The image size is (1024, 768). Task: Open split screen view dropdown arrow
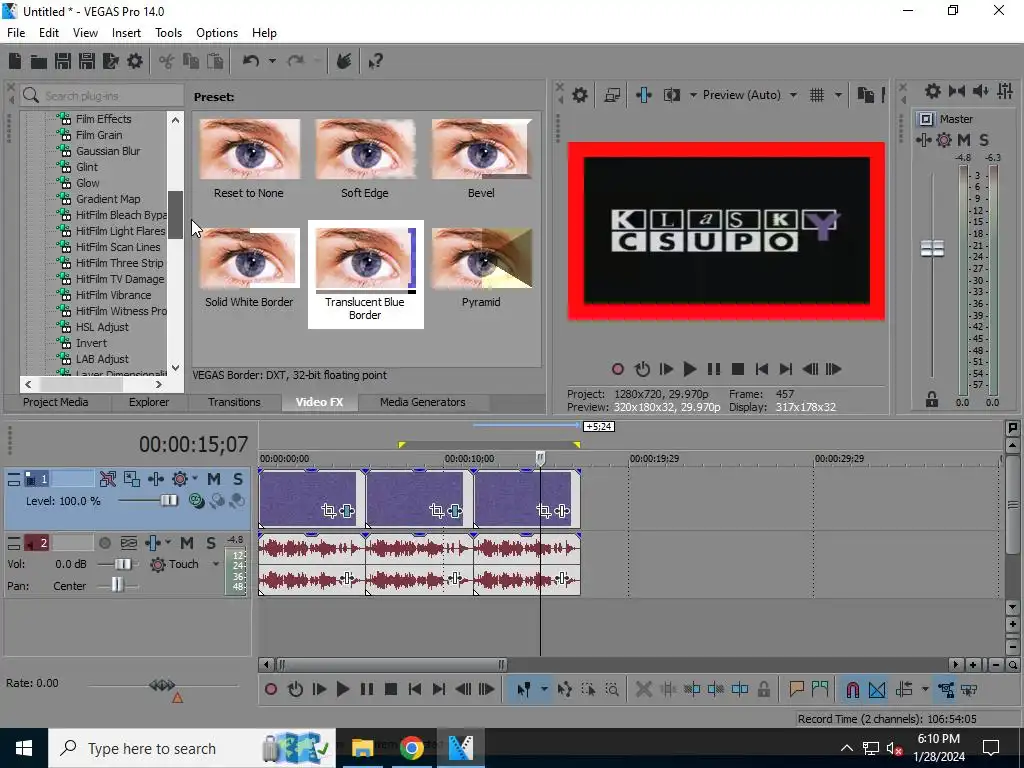pos(693,95)
